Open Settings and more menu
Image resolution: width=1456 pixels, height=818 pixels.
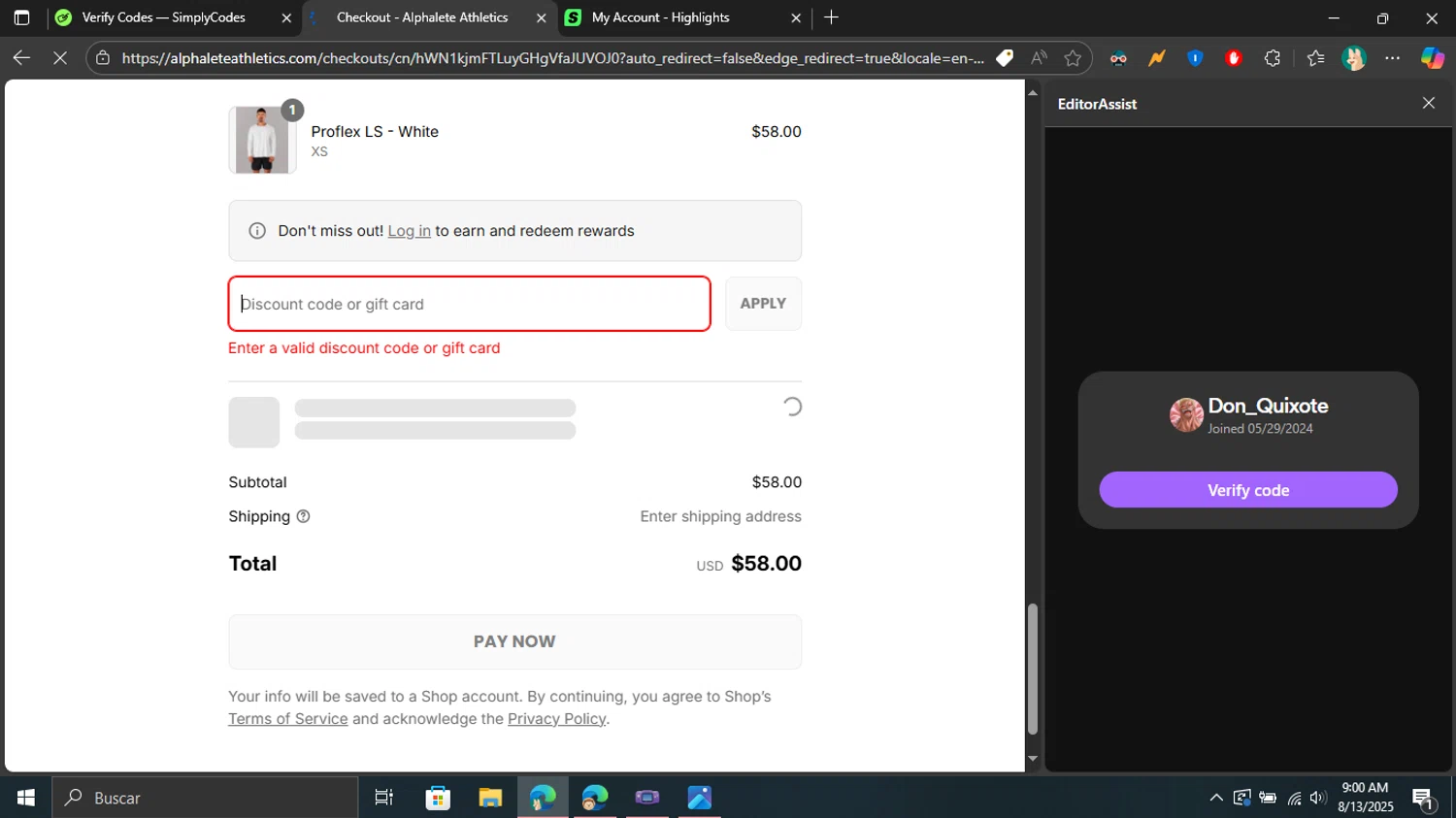coord(1393,58)
